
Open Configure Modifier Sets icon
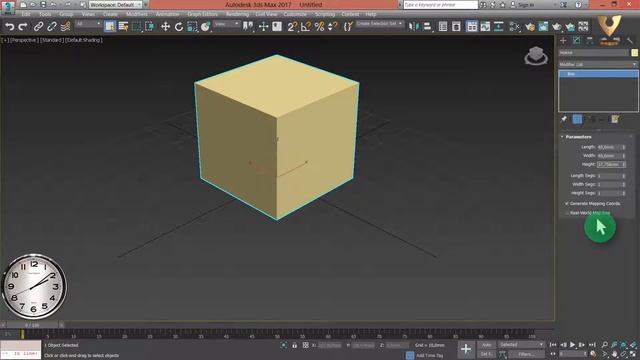click(x=615, y=119)
